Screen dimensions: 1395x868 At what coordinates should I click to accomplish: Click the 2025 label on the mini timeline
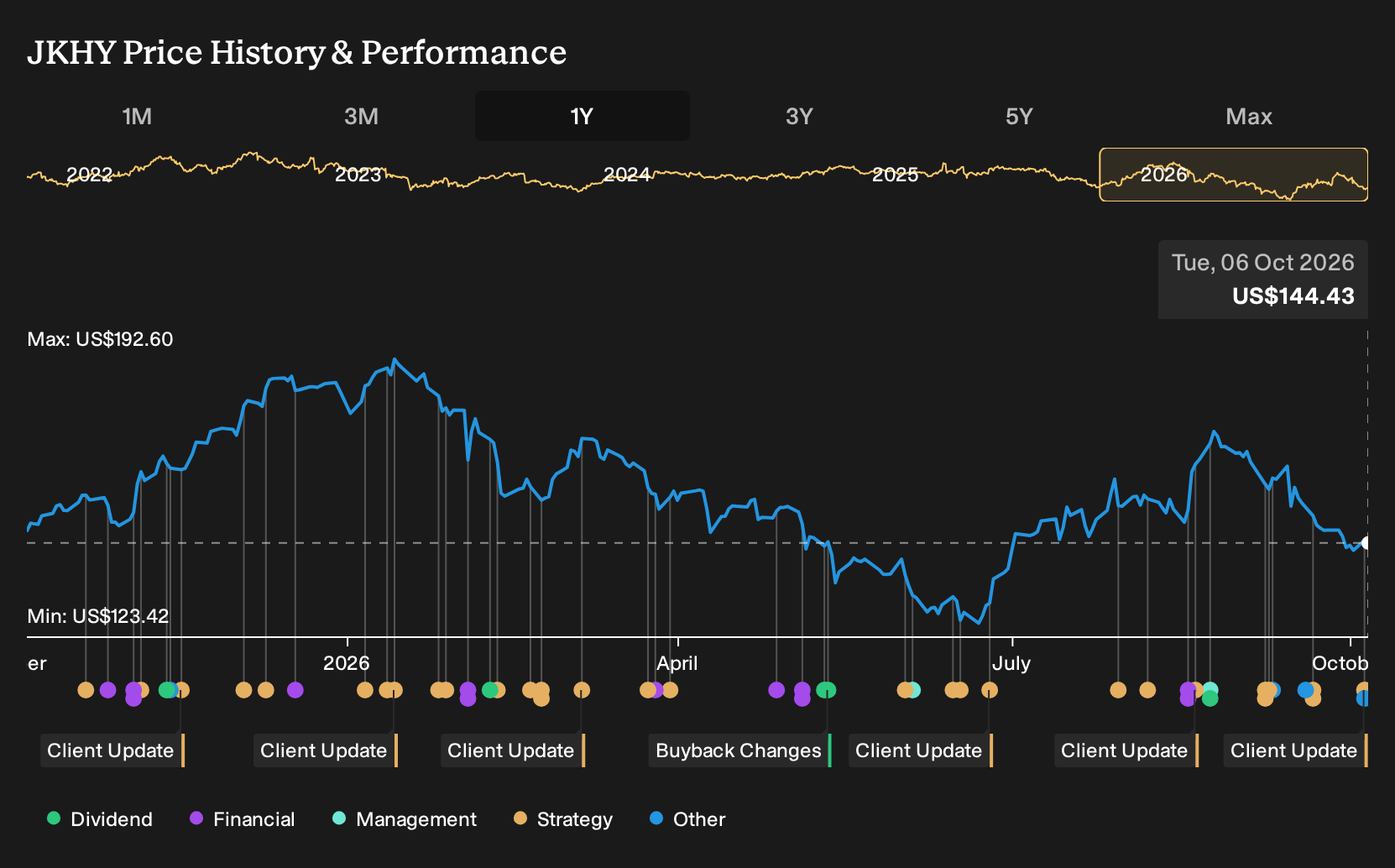pyautogui.click(x=895, y=175)
